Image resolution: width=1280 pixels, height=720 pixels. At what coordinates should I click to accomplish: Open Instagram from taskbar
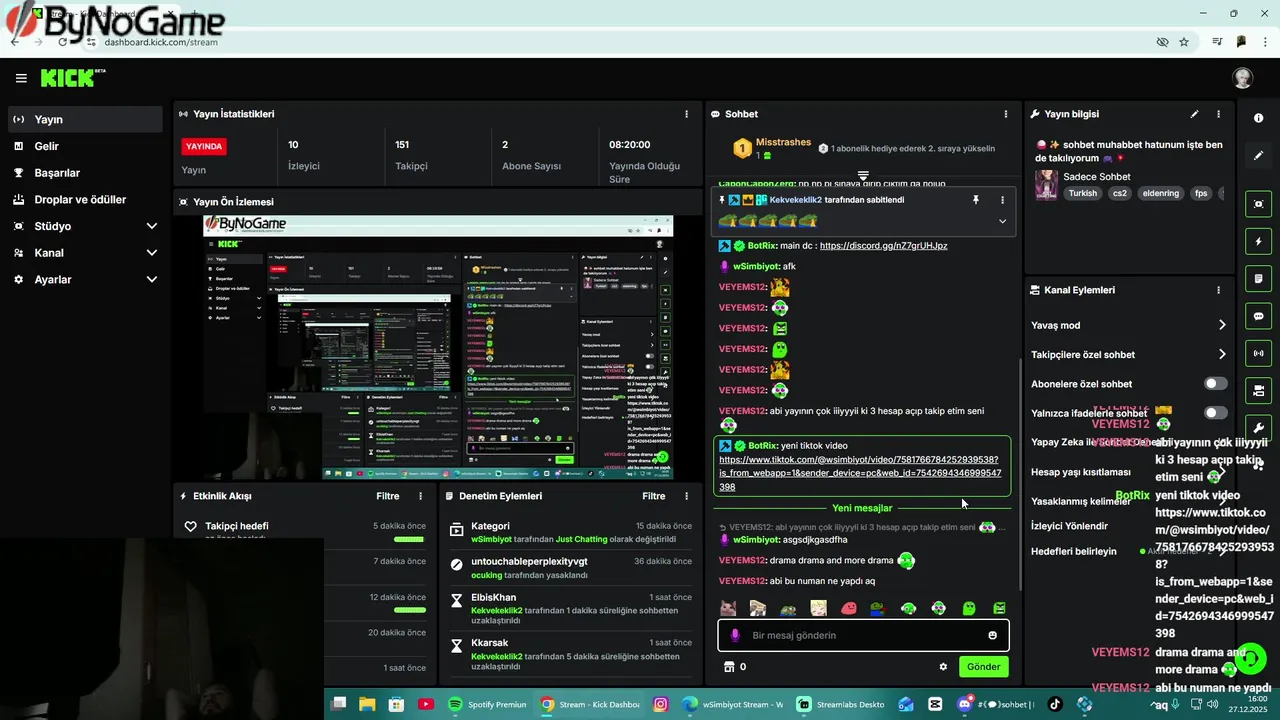660,704
